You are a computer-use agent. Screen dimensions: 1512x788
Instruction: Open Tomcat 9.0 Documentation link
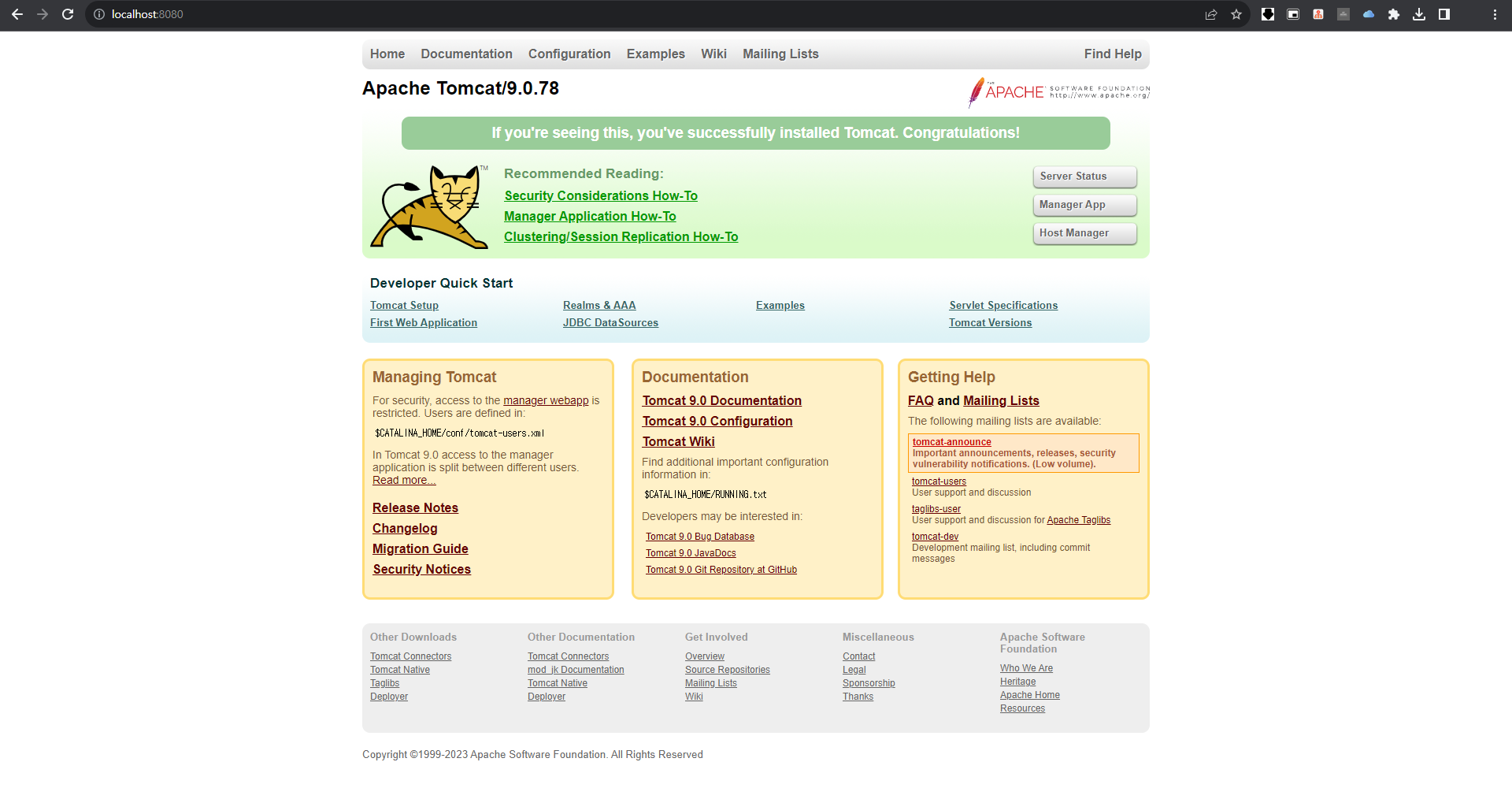[x=721, y=400]
